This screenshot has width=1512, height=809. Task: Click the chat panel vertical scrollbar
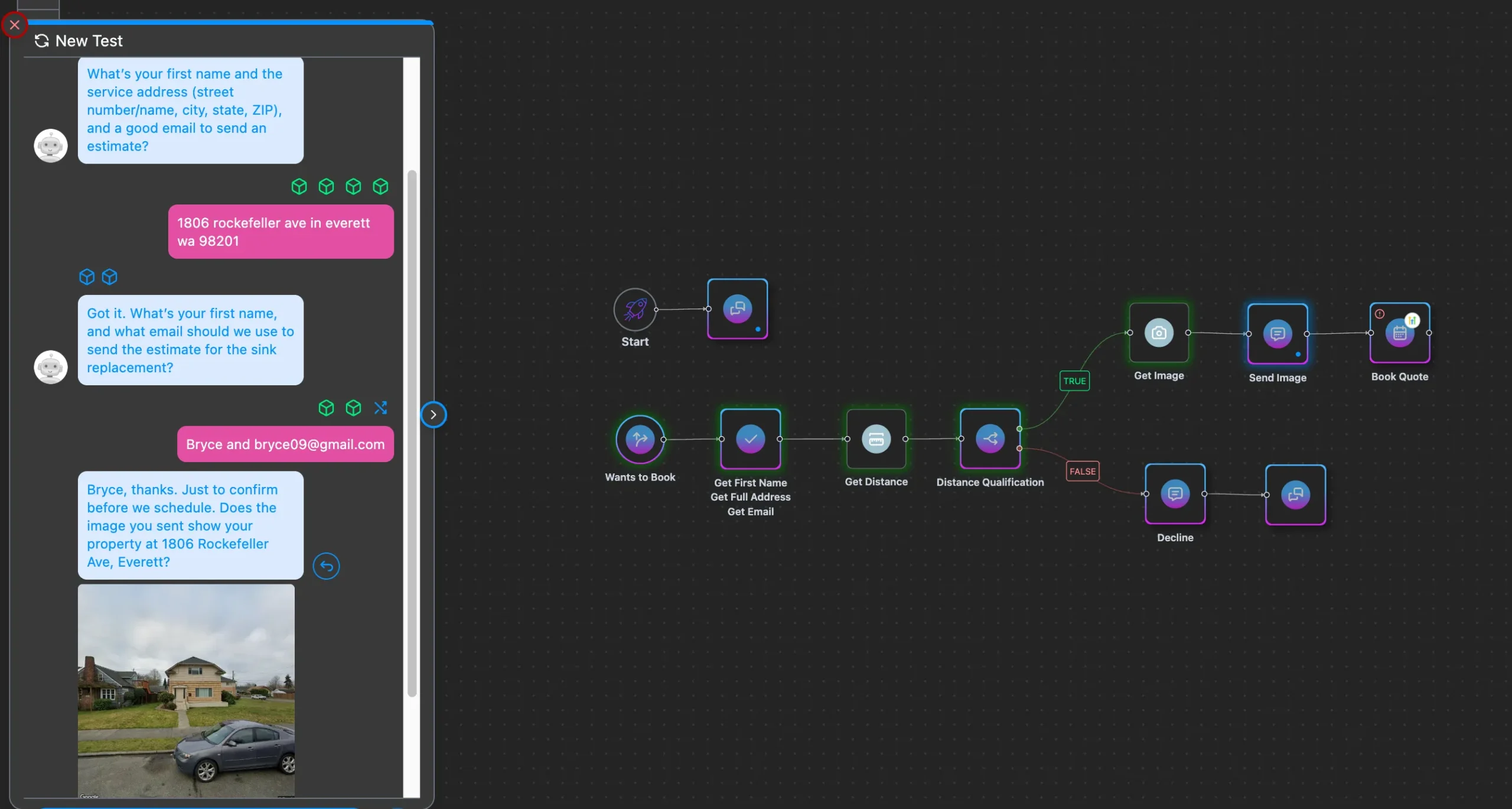412,434
